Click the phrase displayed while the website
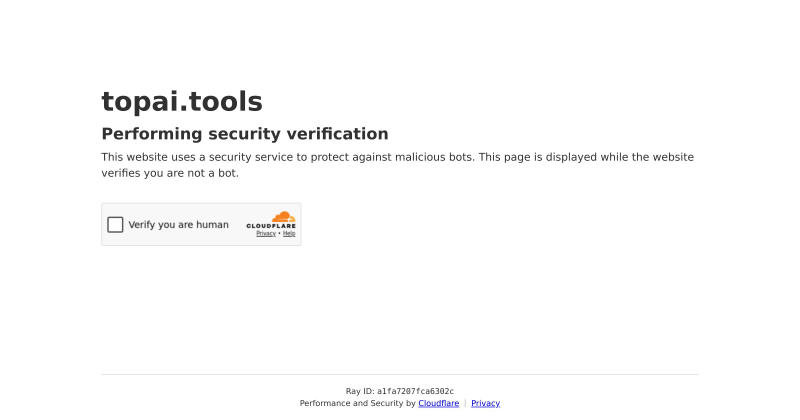Viewport: 800px width, 420px height. [x=620, y=157]
